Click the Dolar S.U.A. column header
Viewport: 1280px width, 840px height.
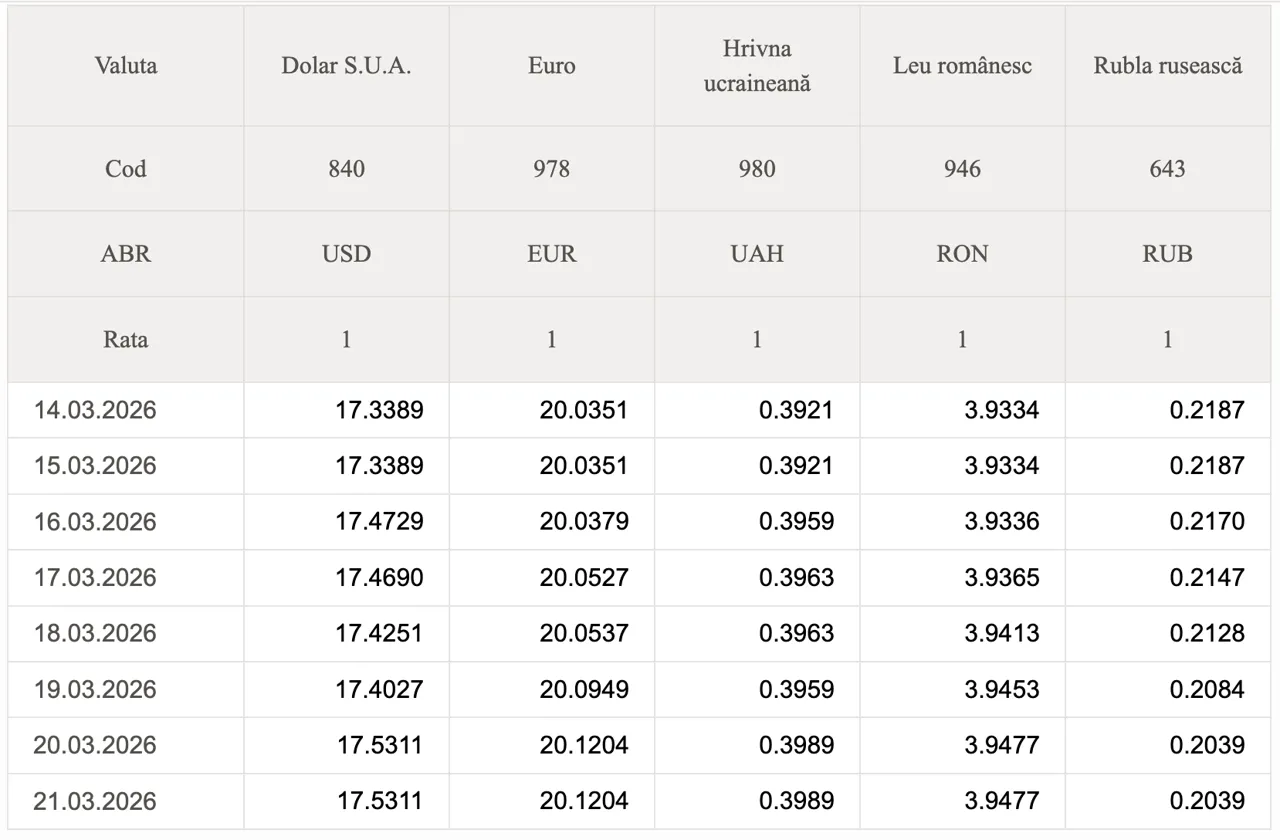pyautogui.click(x=346, y=66)
